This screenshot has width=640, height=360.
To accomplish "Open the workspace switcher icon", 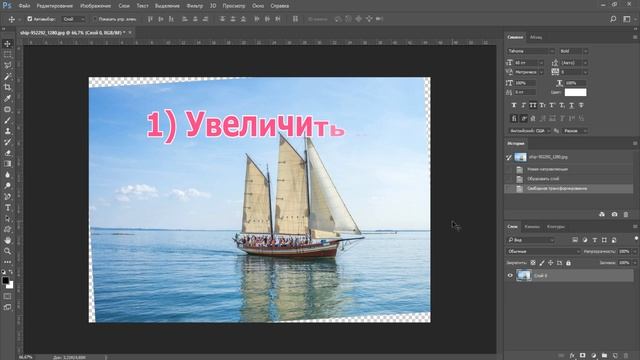I will [627, 19].
